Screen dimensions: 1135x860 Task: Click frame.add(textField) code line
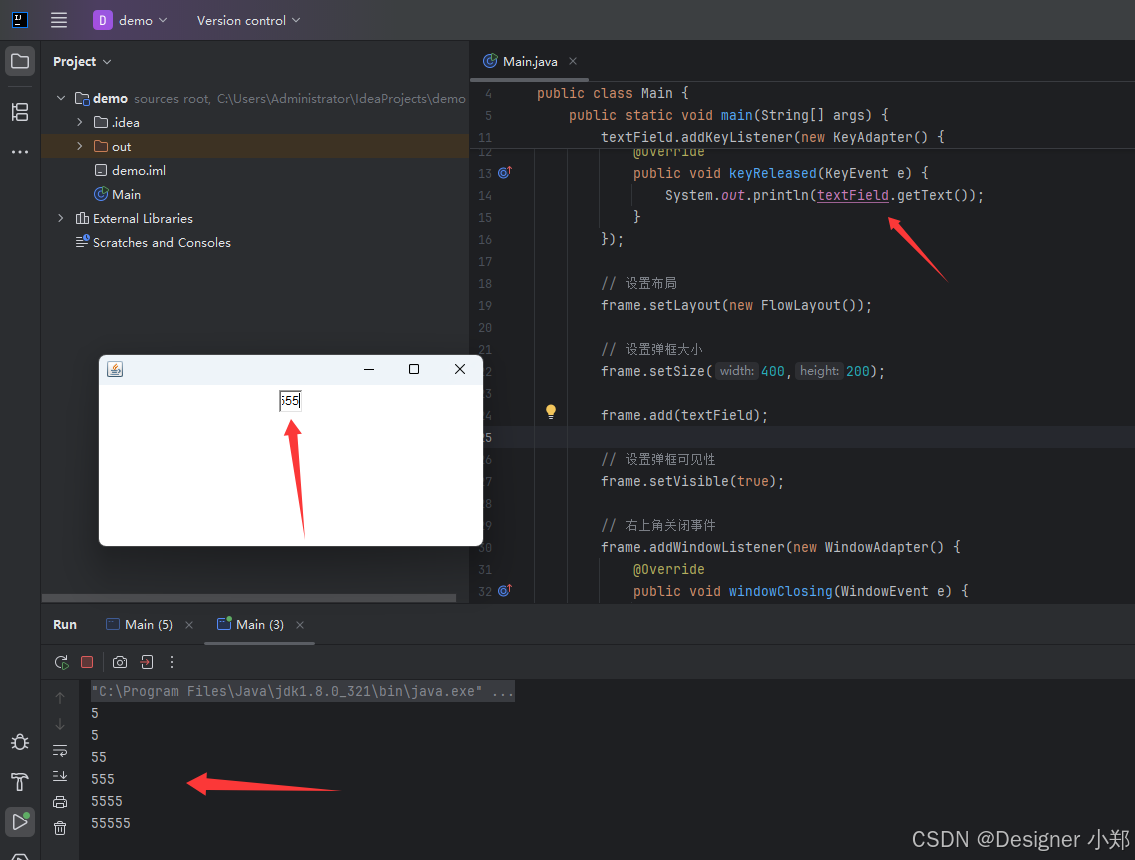[x=684, y=415]
